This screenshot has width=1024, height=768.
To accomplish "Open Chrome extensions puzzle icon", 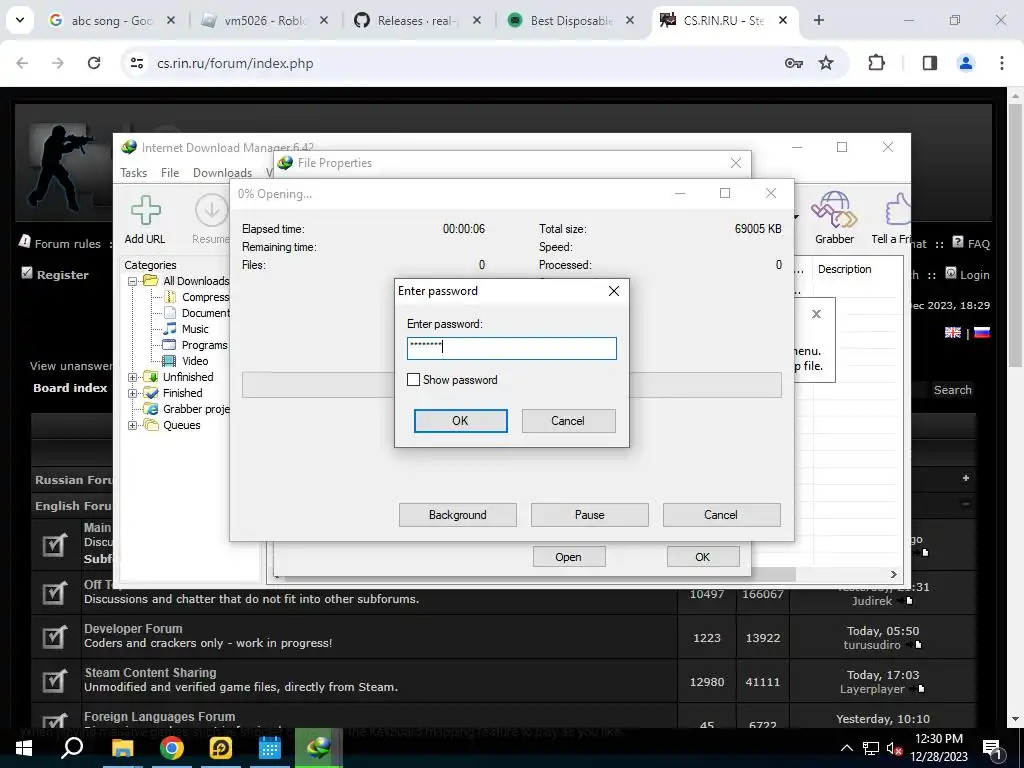I will (x=876, y=63).
